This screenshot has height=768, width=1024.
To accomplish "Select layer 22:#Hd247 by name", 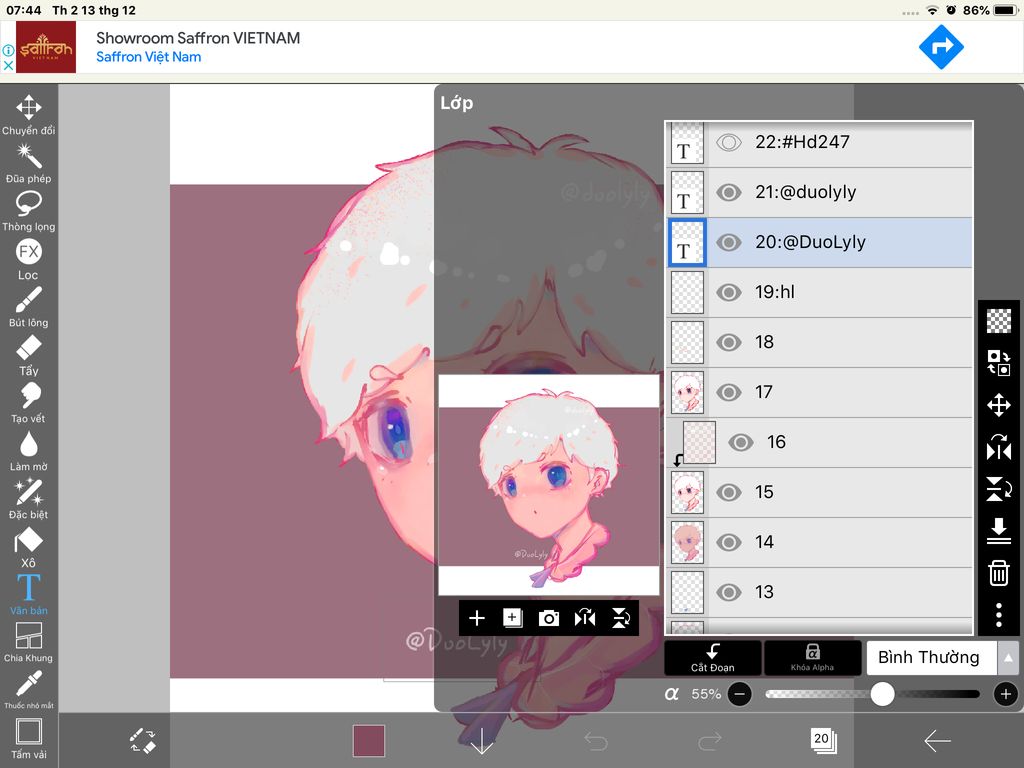I will coord(802,142).
